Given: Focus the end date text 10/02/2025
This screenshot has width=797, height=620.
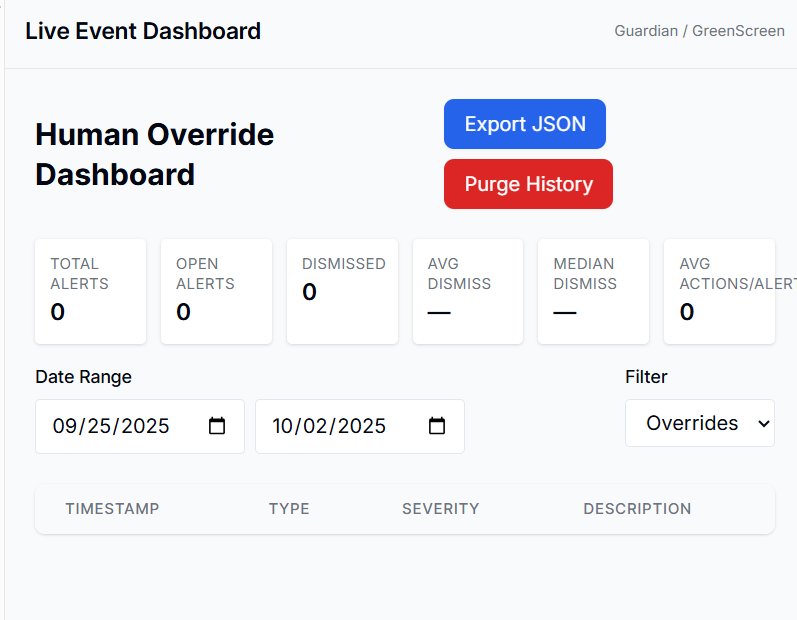Looking at the screenshot, I should [x=329, y=426].
